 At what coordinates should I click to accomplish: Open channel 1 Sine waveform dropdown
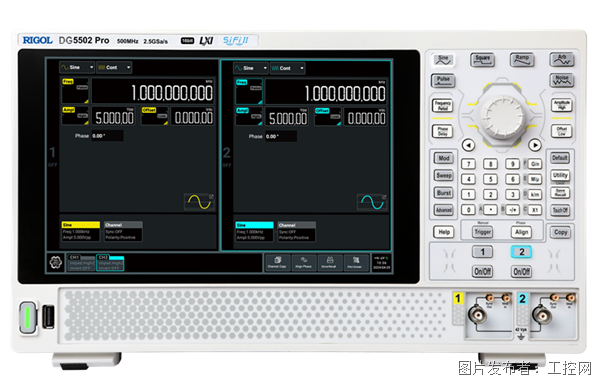tap(77, 67)
